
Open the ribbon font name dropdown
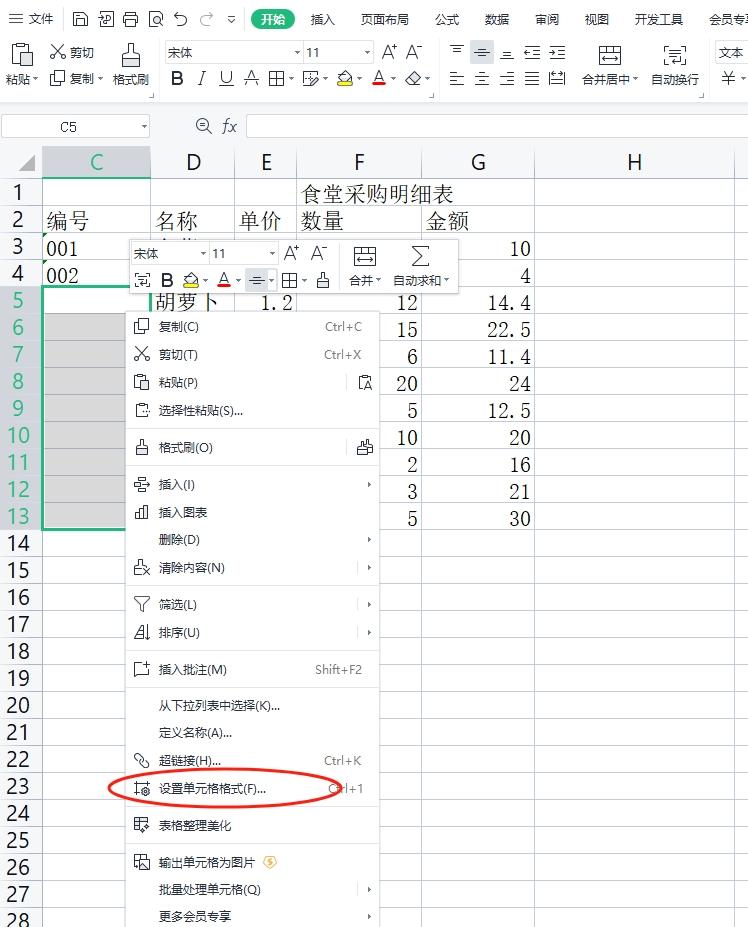297,53
